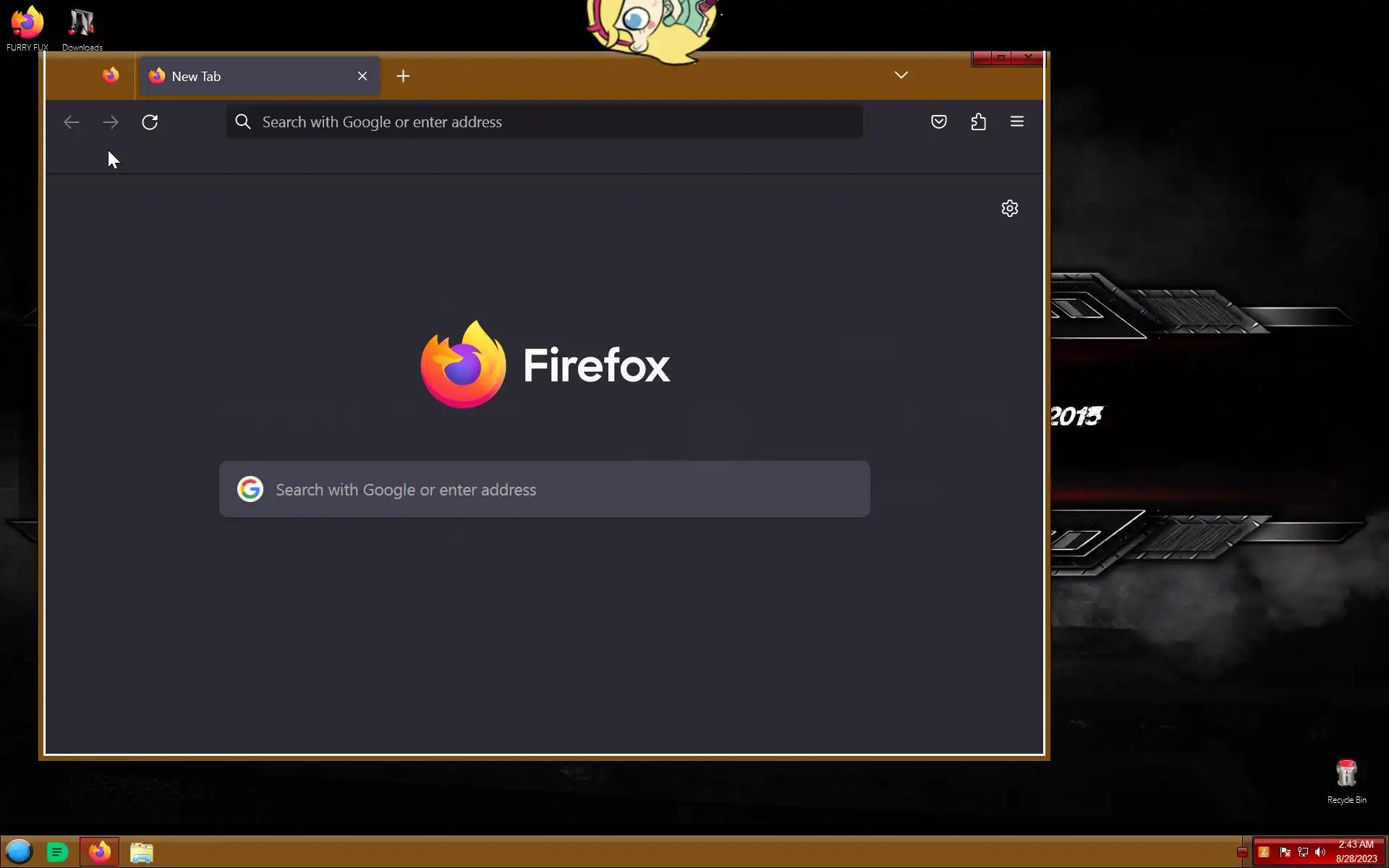The height and width of the screenshot is (868, 1389).
Task: Open a new tab with plus button
Action: tap(403, 77)
